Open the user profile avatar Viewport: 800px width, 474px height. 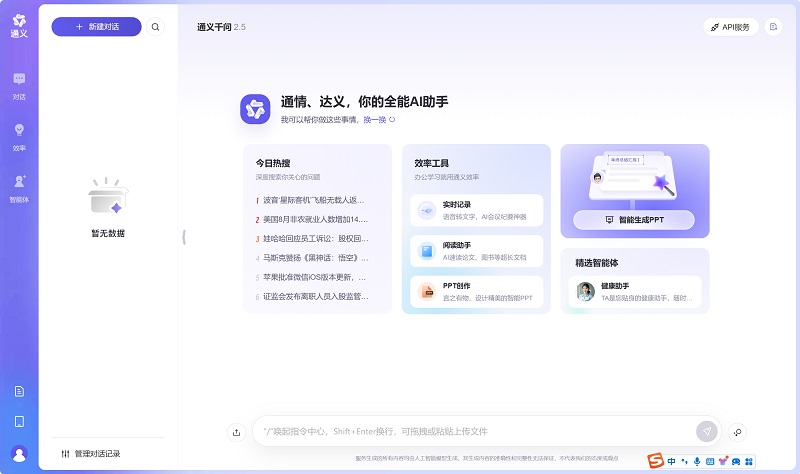[x=19, y=454]
